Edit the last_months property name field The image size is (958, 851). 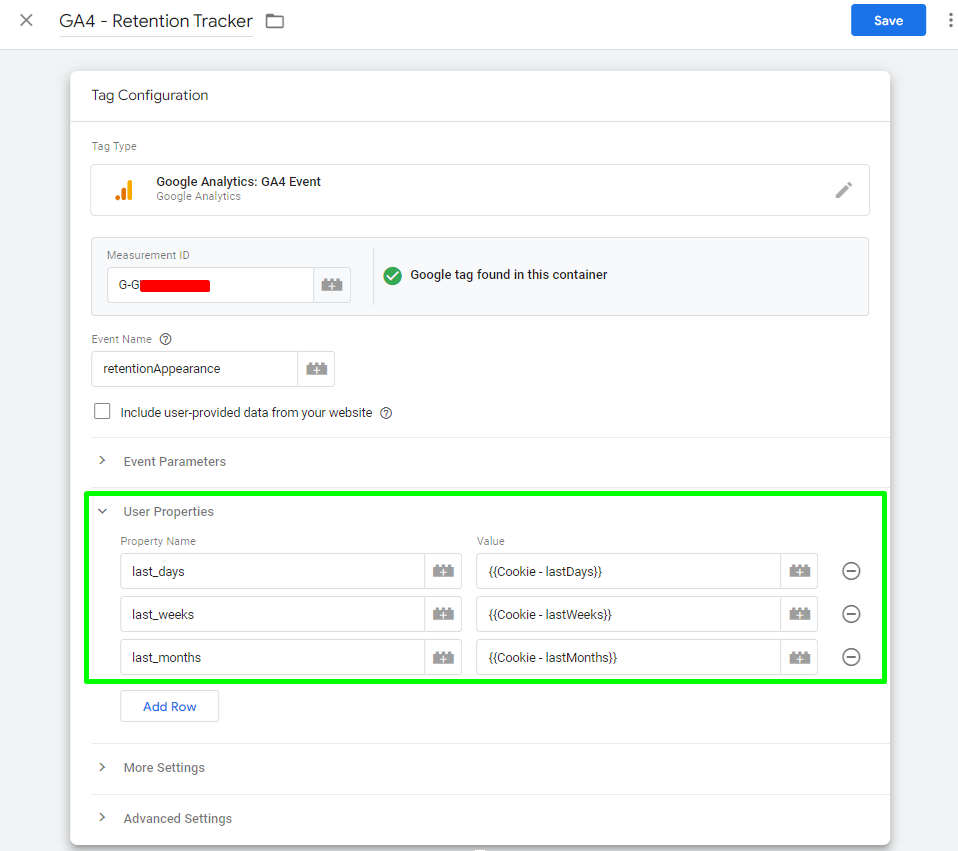pos(272,657)
